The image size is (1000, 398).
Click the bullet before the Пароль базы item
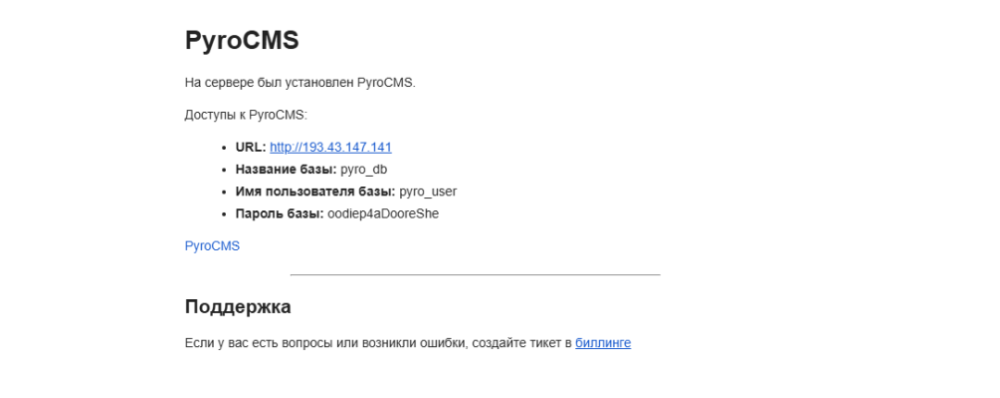(224, 215)
